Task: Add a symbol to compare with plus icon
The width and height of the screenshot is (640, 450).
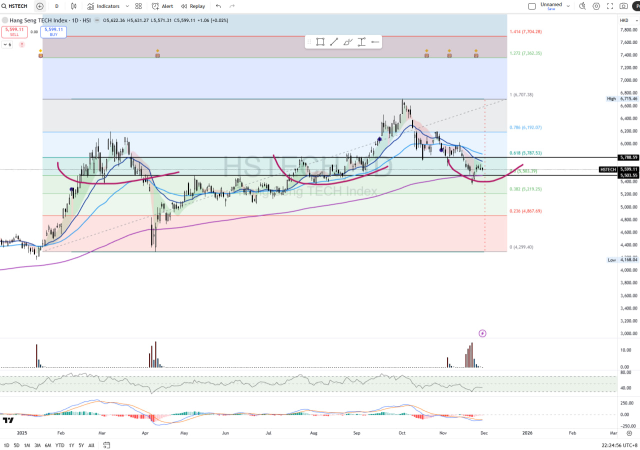Action: tap(40, 6)
